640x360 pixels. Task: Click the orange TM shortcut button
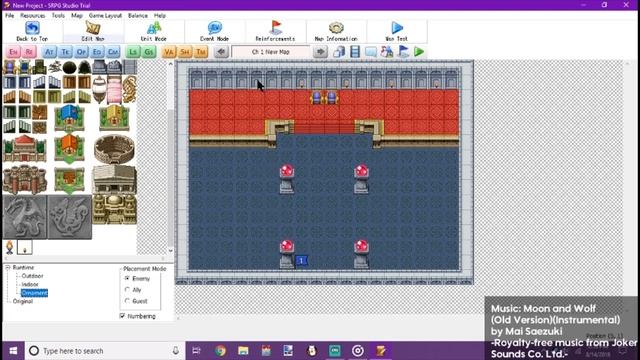(200, 52)
